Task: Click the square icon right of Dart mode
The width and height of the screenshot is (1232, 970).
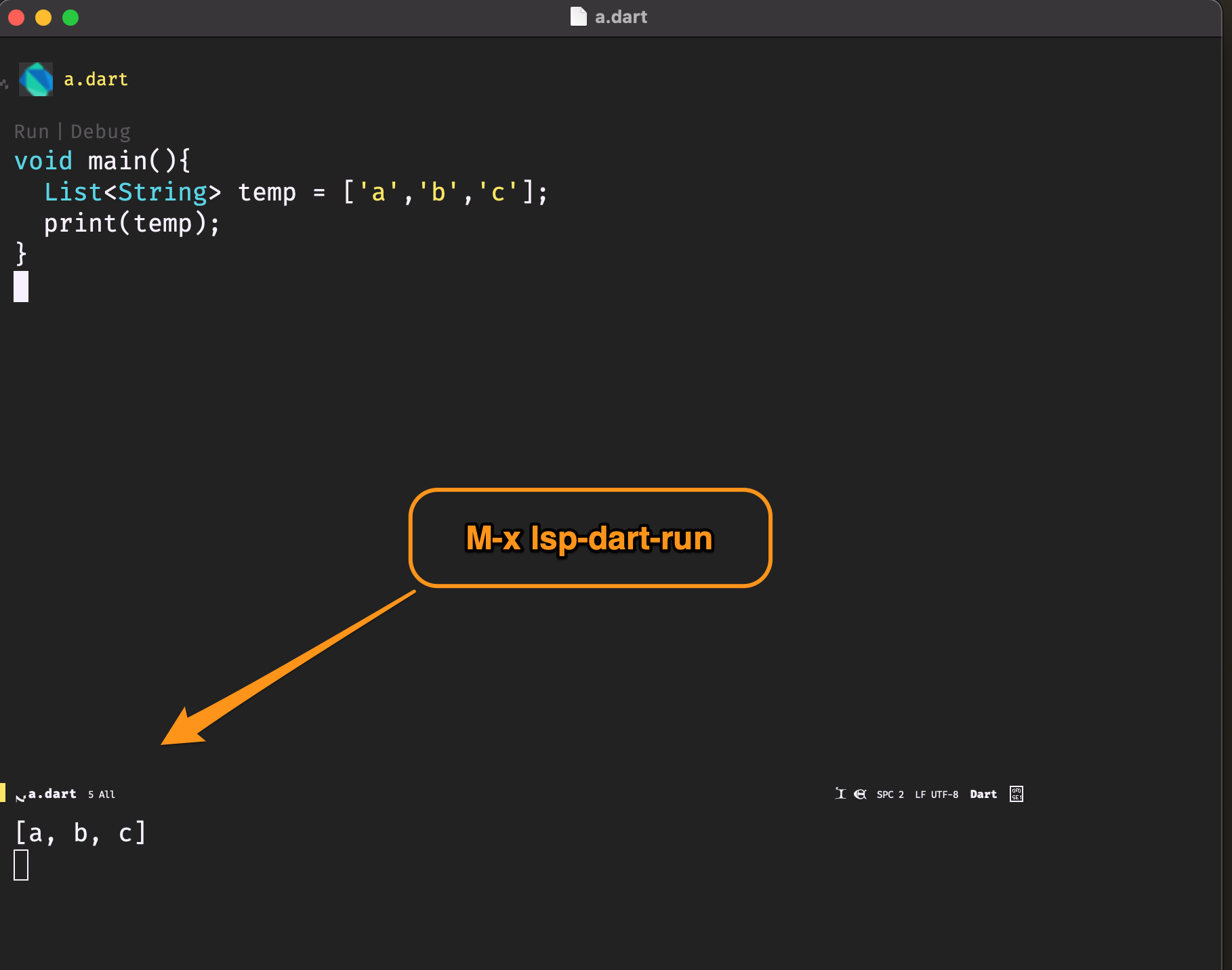Action: 1016,794
